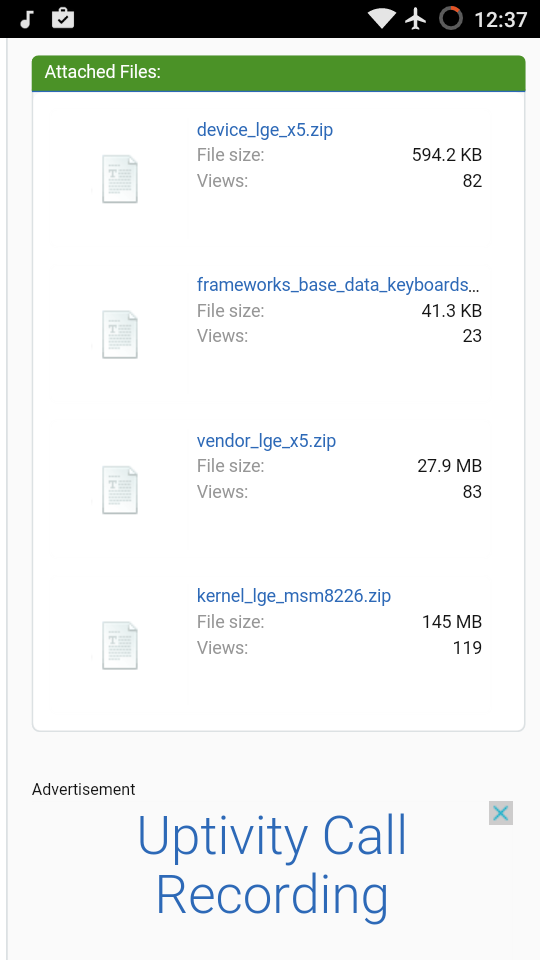Viewport: 540px width, 960px height.
Task: Close the advertisement with the X icon
Action: click(501, 813)
